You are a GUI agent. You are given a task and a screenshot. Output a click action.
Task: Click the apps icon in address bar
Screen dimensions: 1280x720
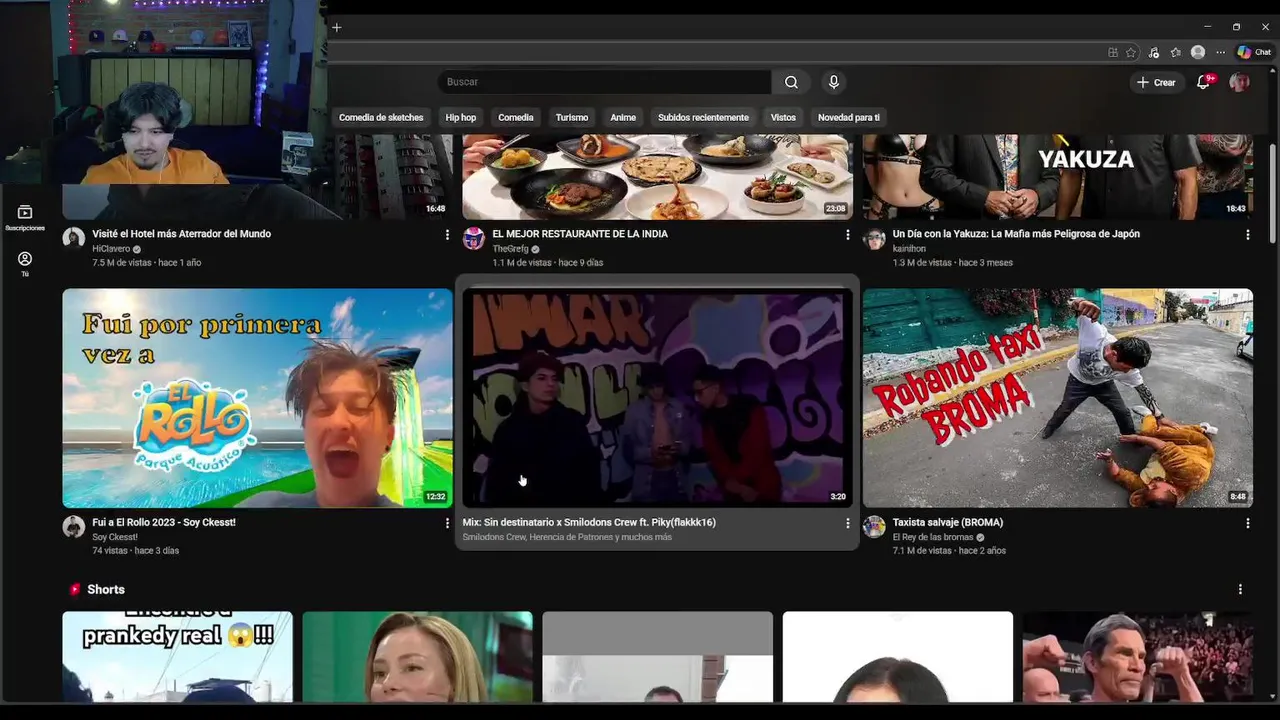tap(1113, 52)
